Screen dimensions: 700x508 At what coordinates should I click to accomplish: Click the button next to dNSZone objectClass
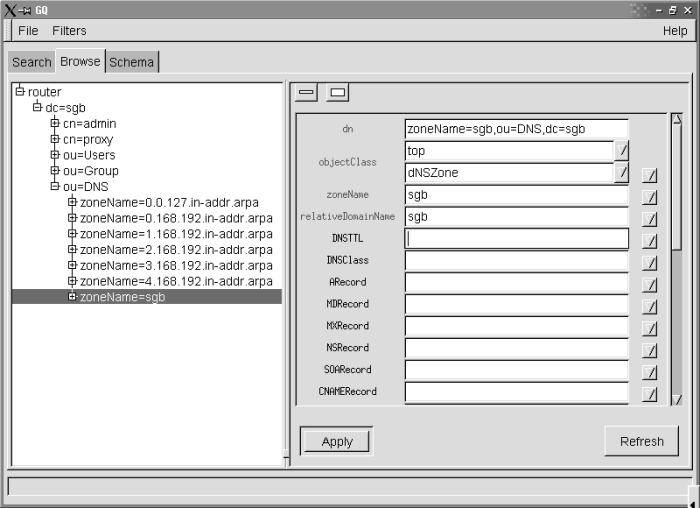tap(621, 173)
